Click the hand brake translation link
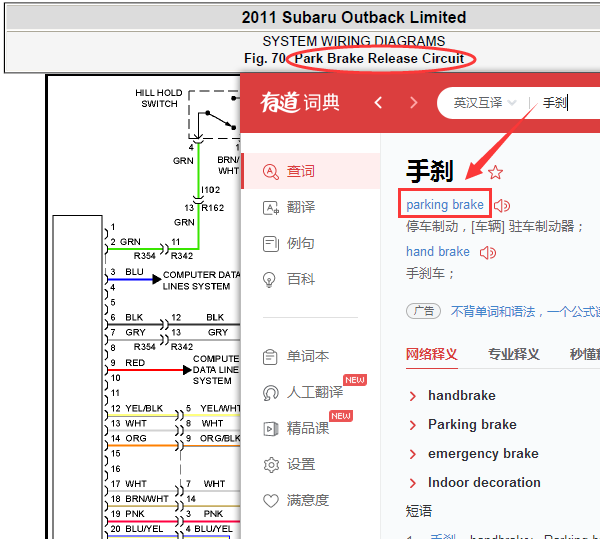 click(438, 251)
